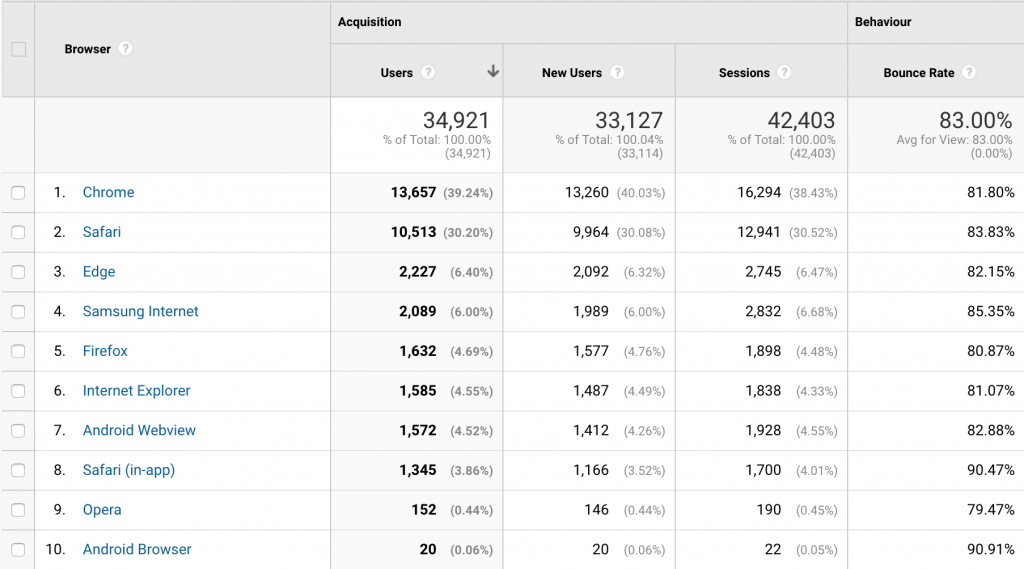Screen dimensions: 1024x569
Task: Check the Chrome row checkbox
Action: pos(18,193)
